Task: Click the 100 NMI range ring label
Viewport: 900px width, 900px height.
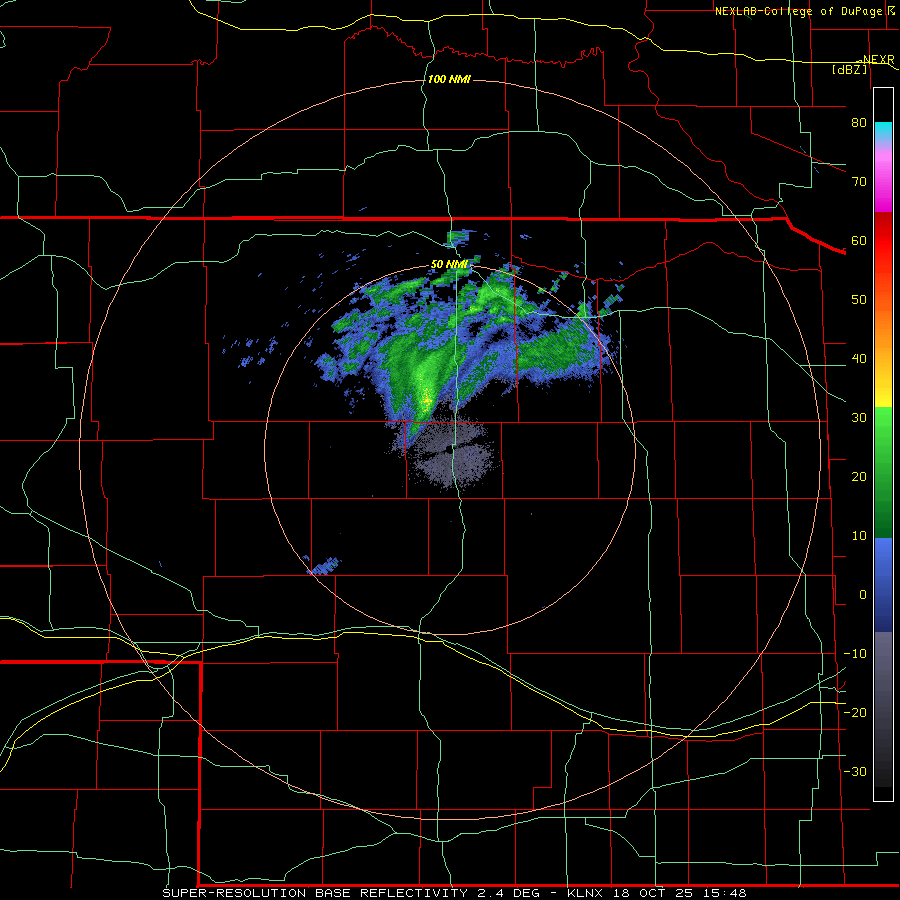Action: [449, 79]
